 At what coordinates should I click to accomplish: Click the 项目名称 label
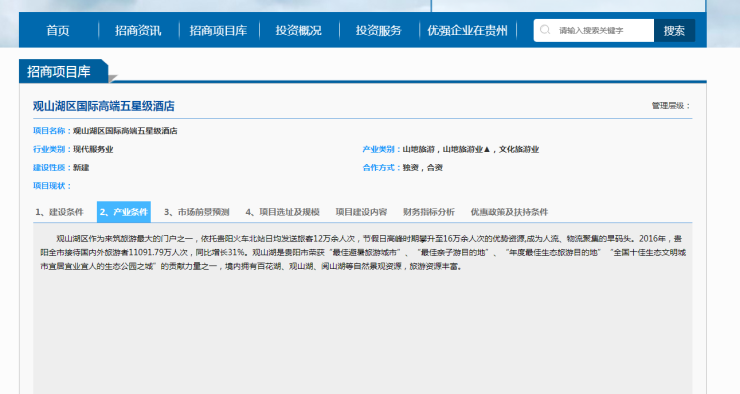click(51, 131)
